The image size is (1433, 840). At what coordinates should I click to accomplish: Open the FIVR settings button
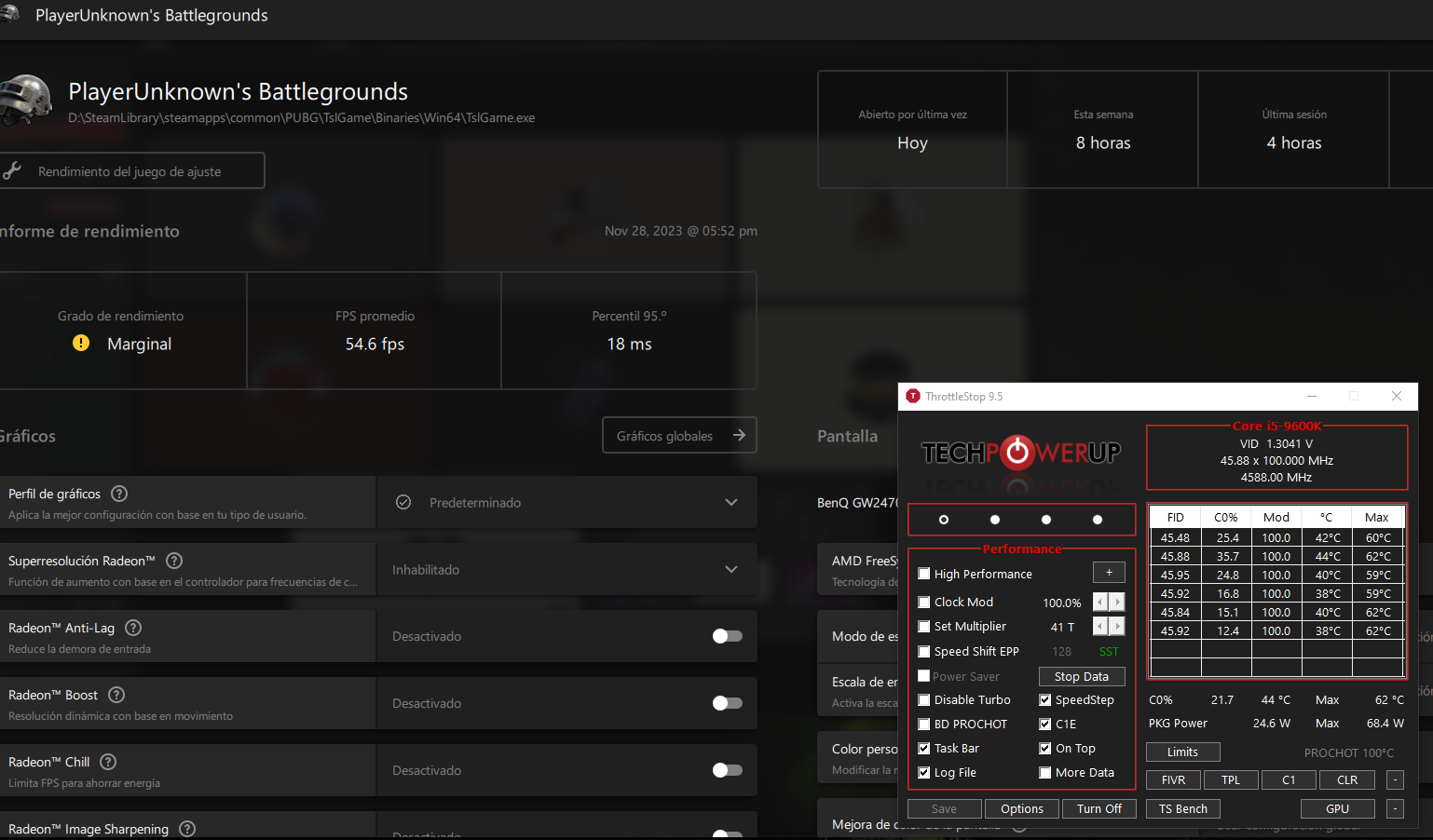click(1174, 779)
